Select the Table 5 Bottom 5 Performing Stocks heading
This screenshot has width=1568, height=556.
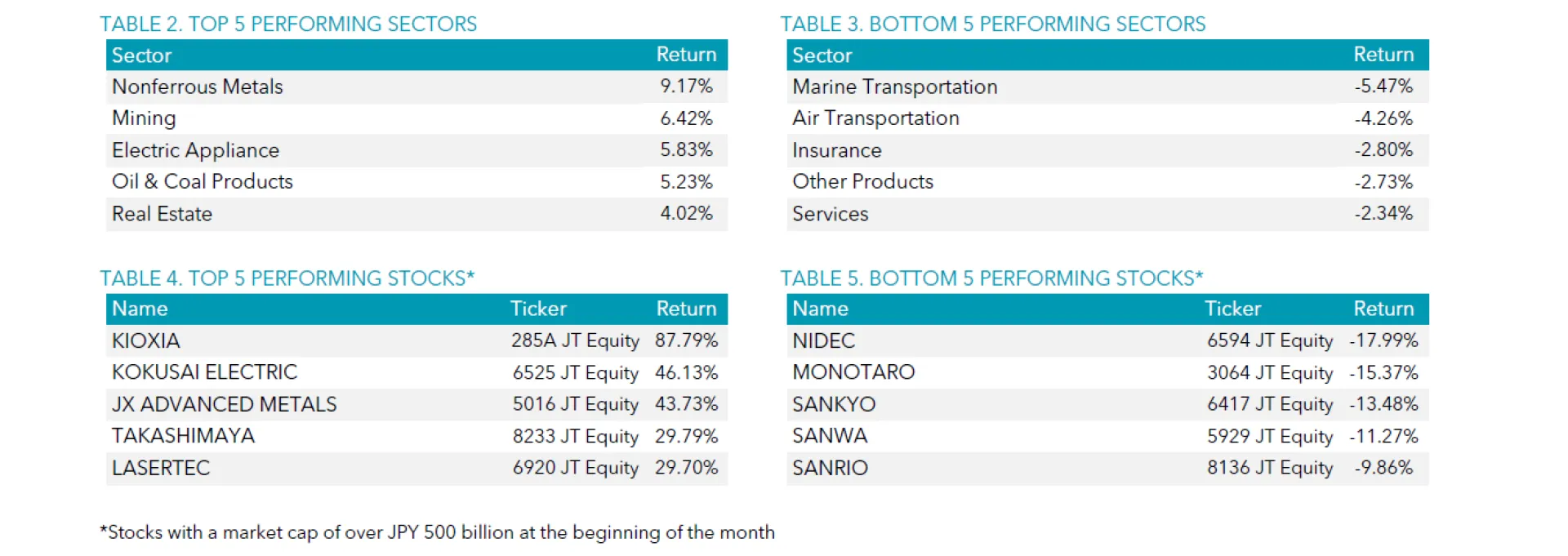pyautogui.click(x=991, y=278)
